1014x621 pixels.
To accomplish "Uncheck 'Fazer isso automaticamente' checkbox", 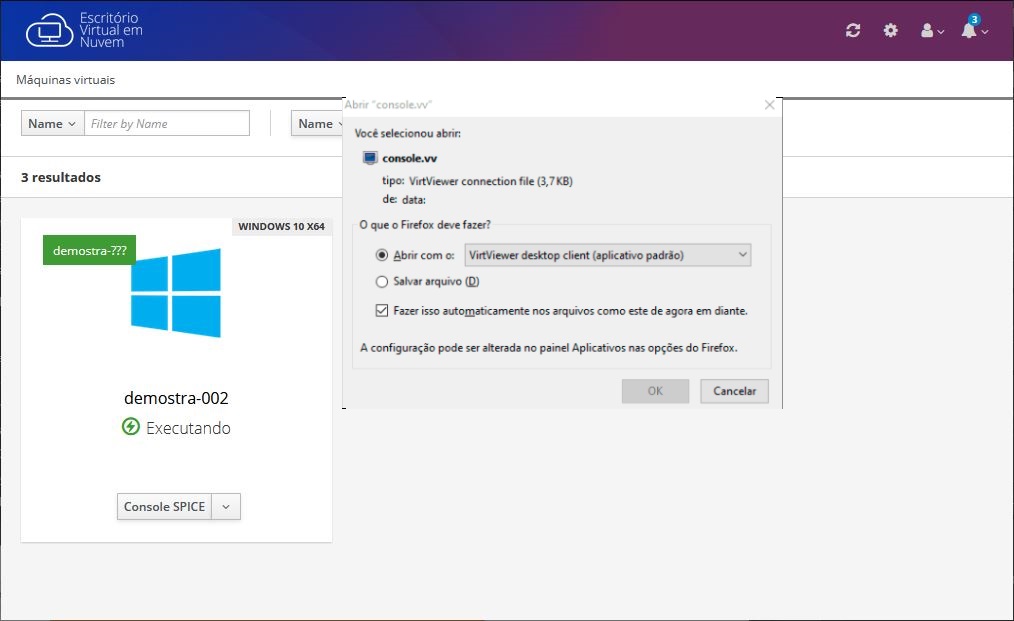I will tap(381, 311).
